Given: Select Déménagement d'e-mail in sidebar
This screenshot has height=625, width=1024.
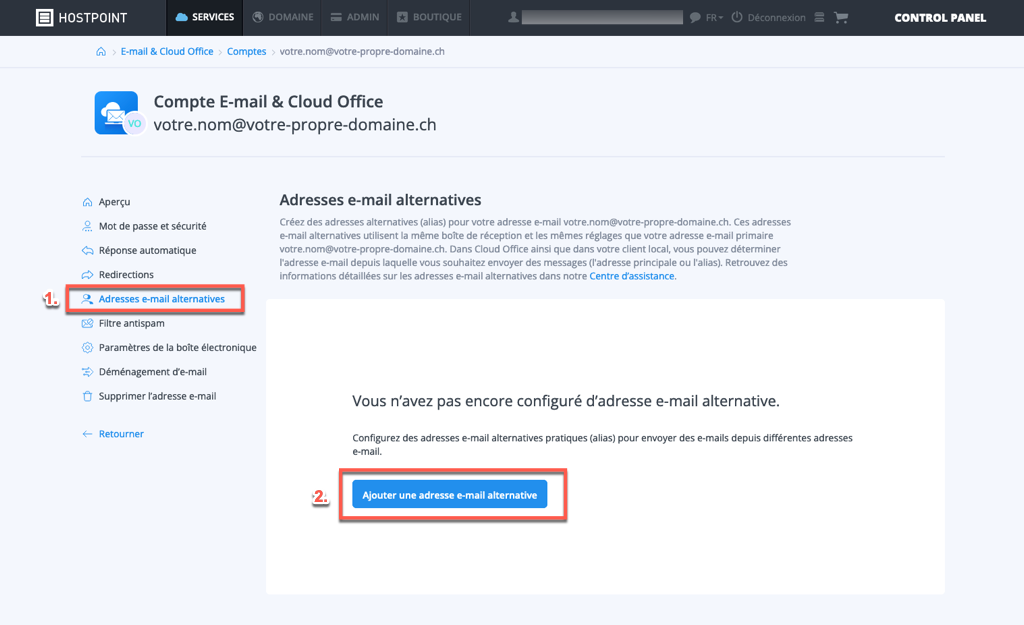Looking at the screenshot, I should [x=152, y=372].
